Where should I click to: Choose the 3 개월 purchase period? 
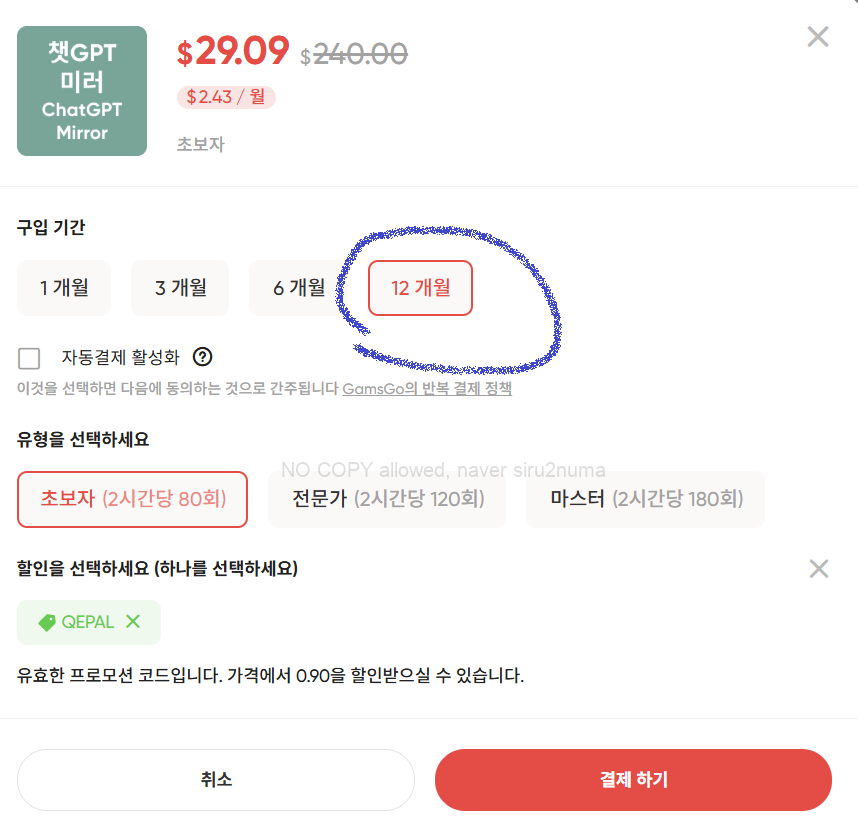tap(180, 288)
